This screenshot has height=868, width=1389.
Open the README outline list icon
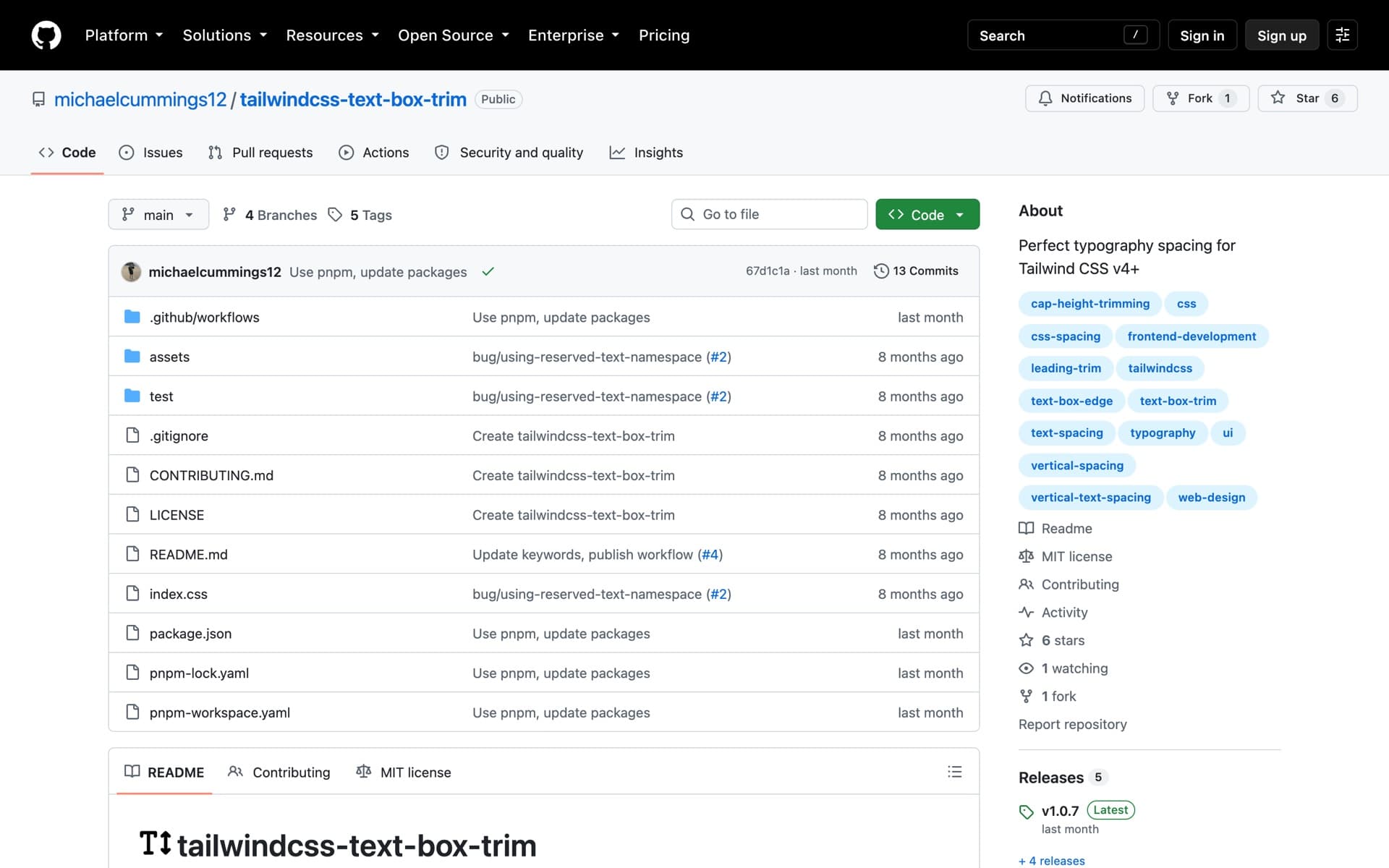point(954,772)
